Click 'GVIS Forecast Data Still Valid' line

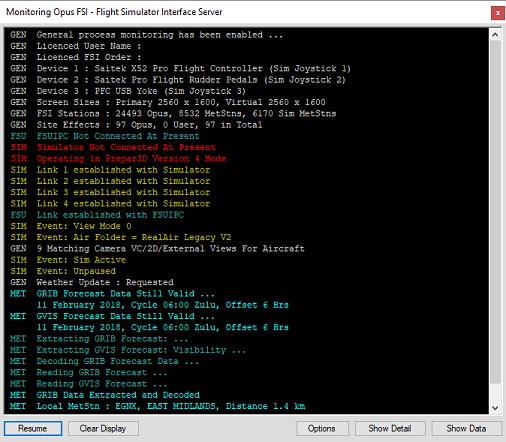(x=112, y=316)
